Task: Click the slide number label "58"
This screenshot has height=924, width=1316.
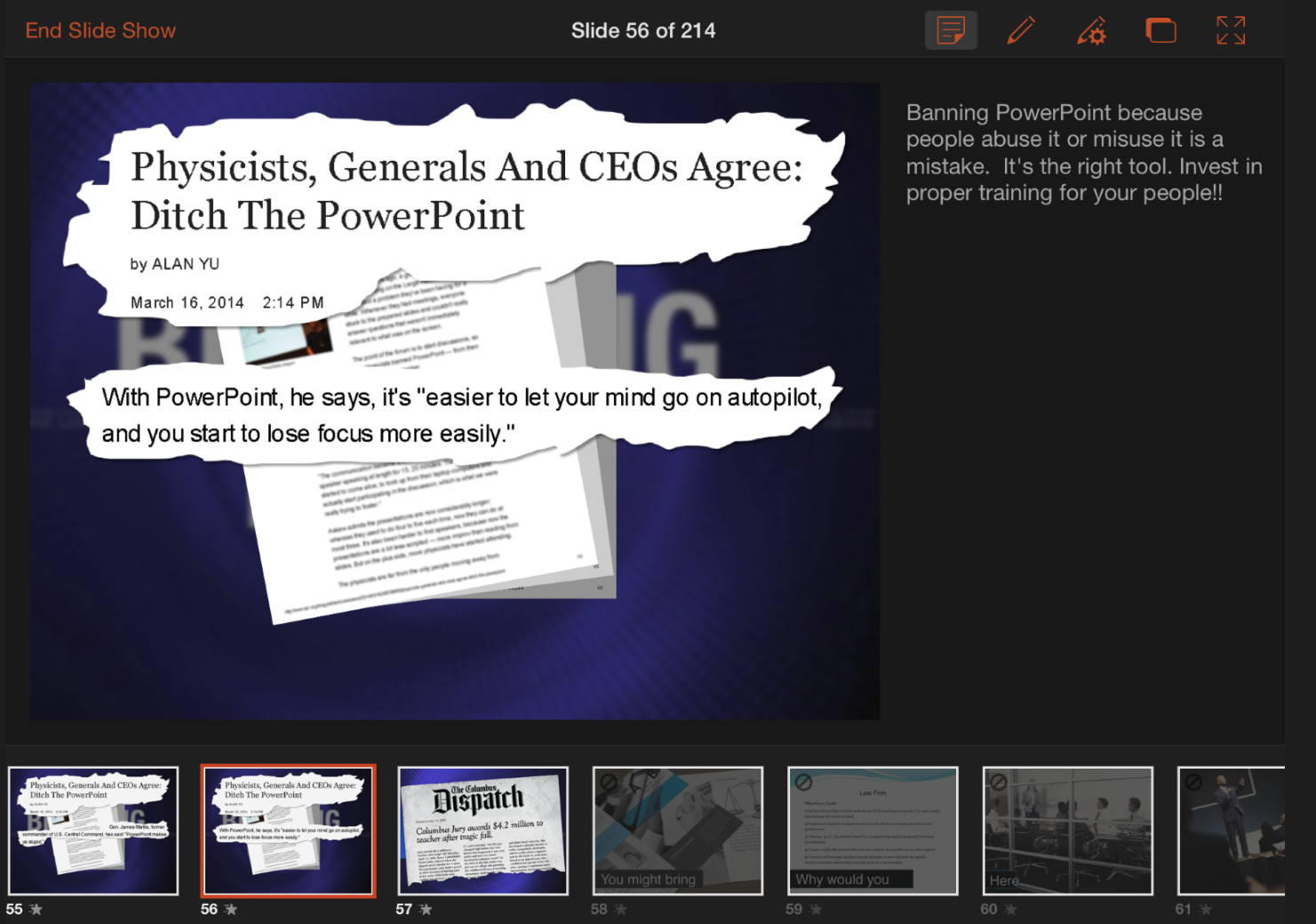Action: coord(599,909)
